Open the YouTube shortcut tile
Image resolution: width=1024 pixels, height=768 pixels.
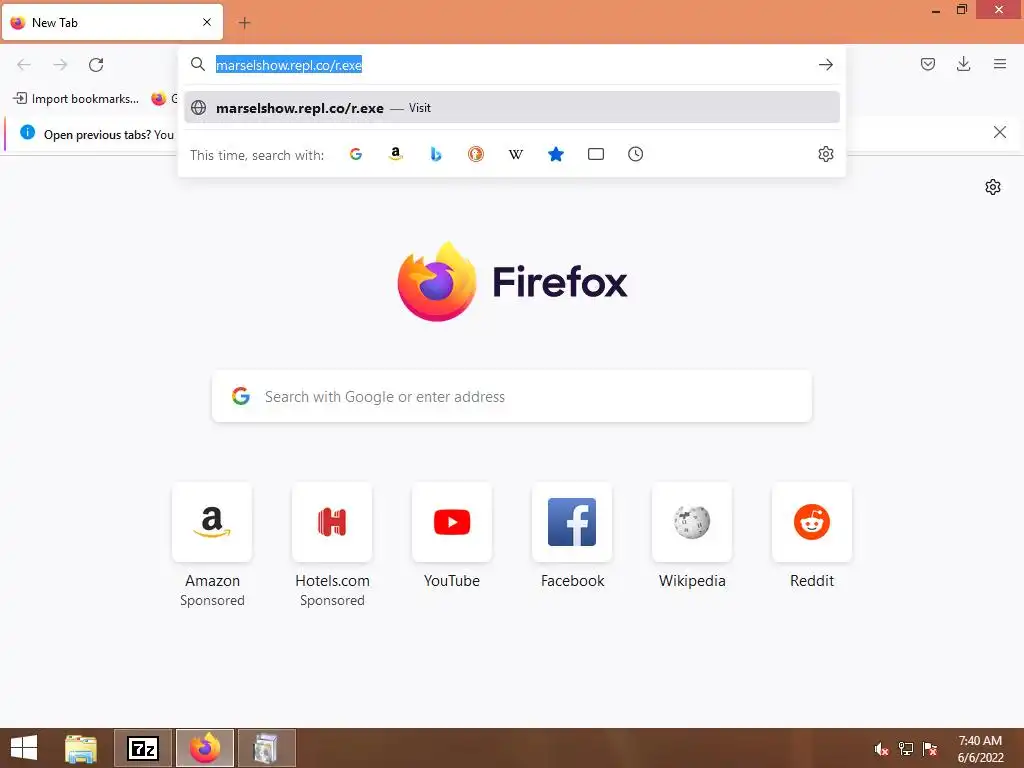(x=452, y=522)
